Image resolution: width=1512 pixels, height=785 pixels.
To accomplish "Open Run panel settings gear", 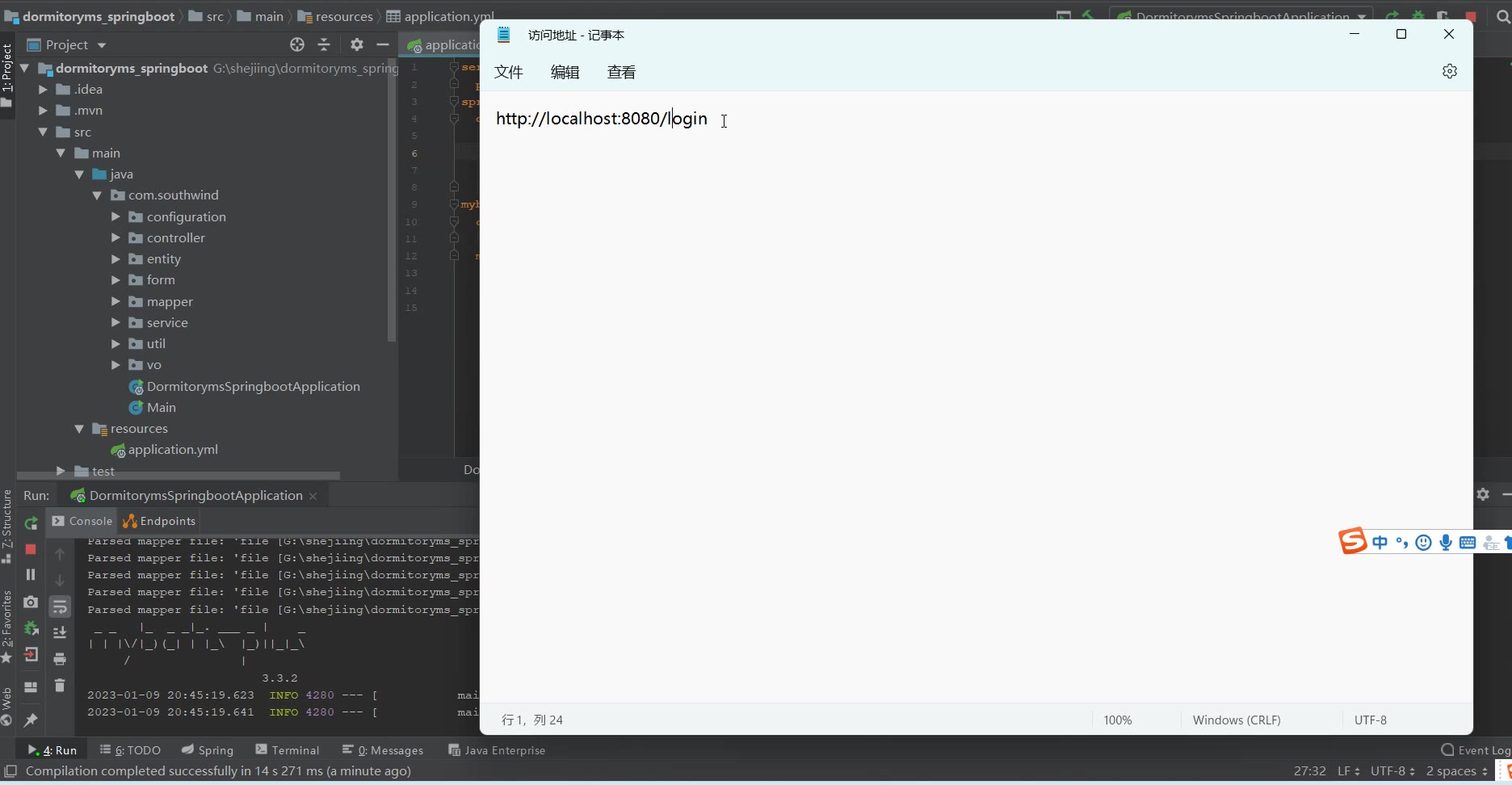I will [x=1483, y=493].
